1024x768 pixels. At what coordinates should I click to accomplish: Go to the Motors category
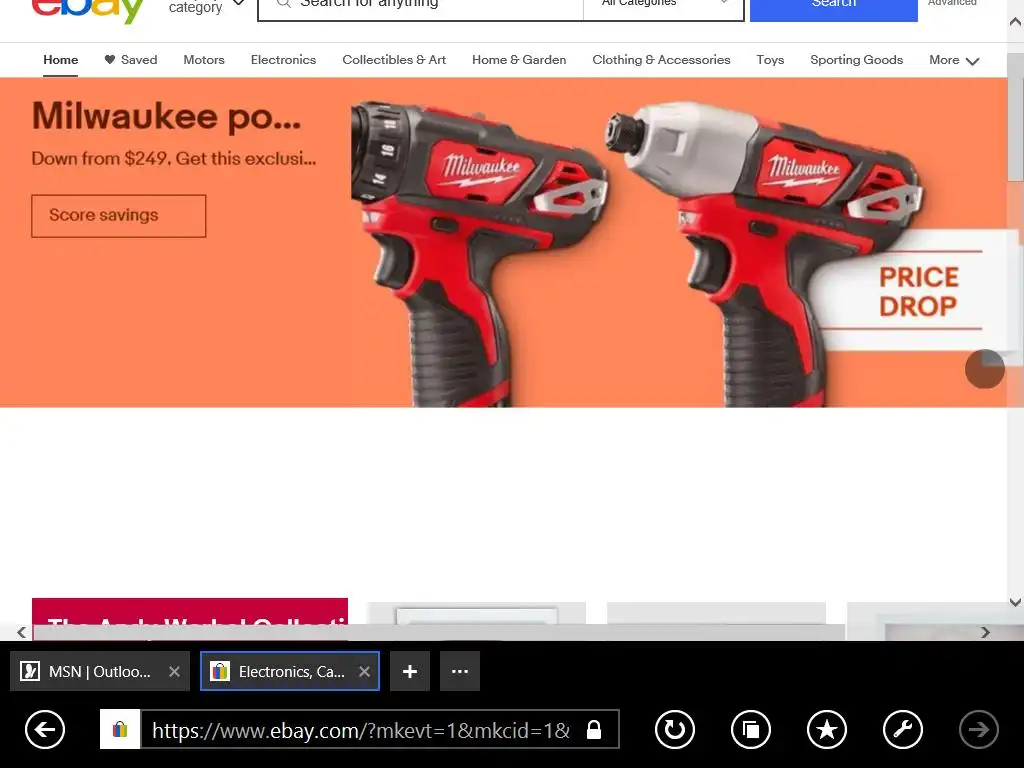(x=204, y=59)
